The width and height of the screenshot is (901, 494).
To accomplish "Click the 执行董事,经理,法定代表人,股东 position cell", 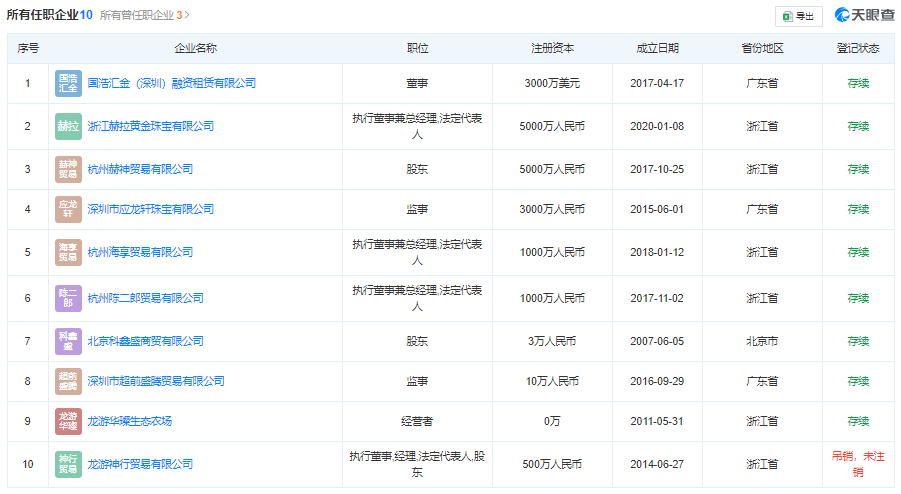I will pyautogui.click(x=417, y=465).
